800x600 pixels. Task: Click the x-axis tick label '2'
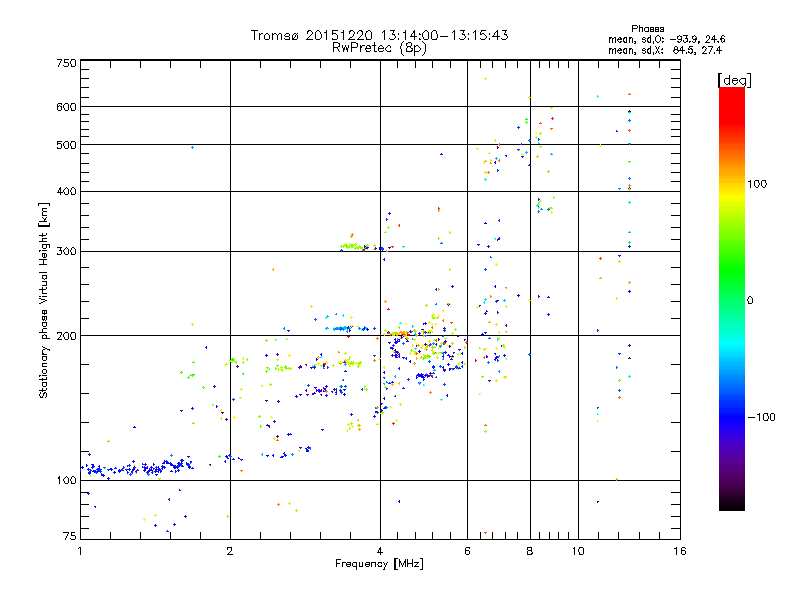[230, 551]
